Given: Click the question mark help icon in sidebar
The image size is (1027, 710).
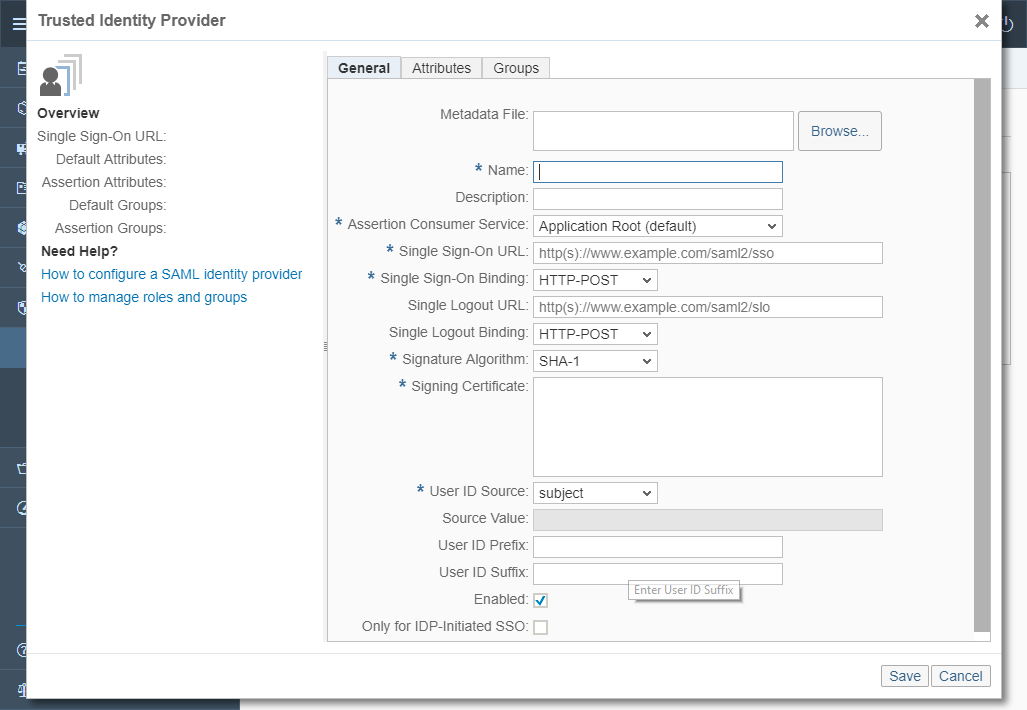Looking at the screenshot, I should pos(22,650).
